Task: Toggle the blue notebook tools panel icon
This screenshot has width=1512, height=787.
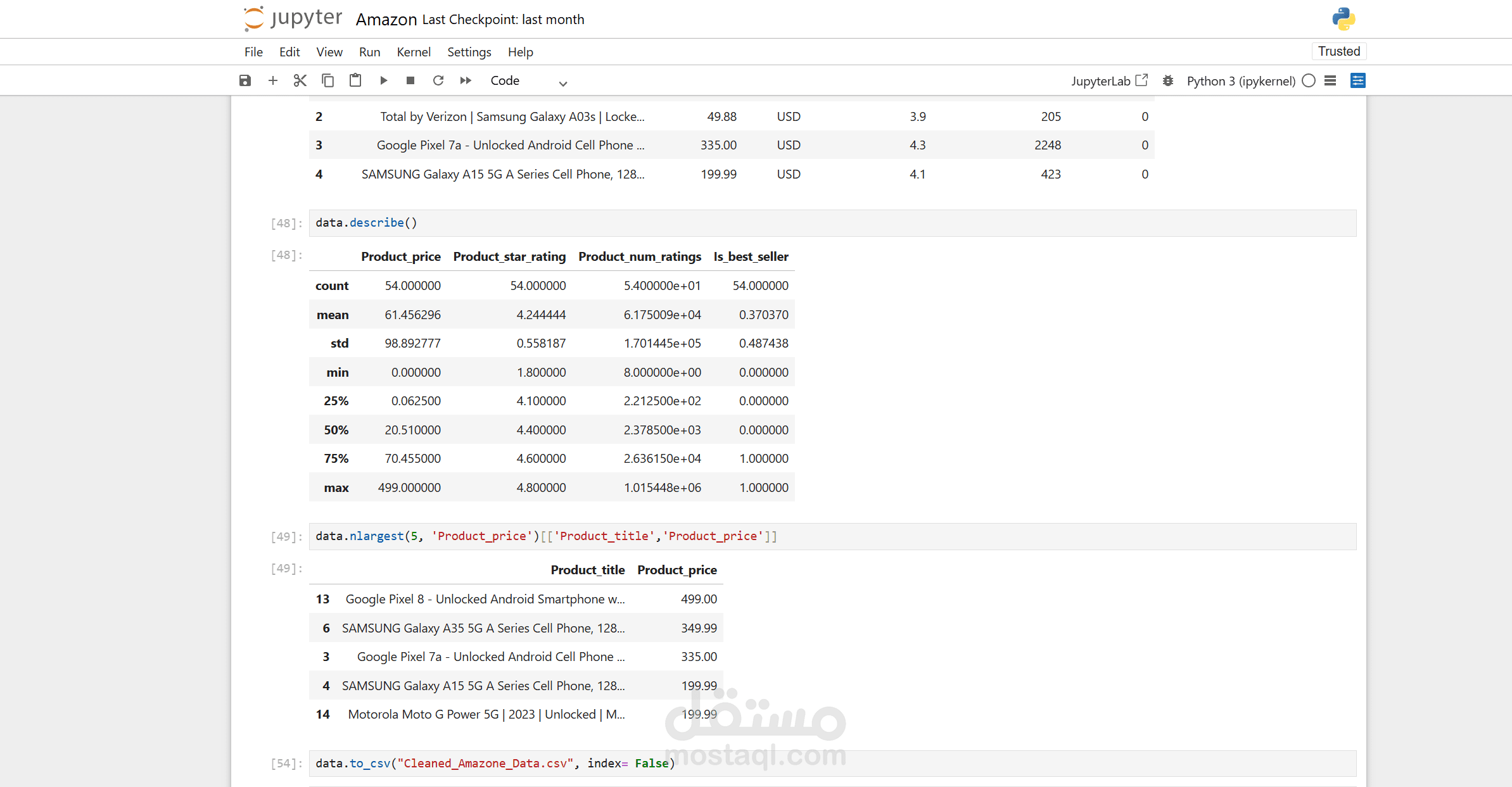Action: (1358, 80)
